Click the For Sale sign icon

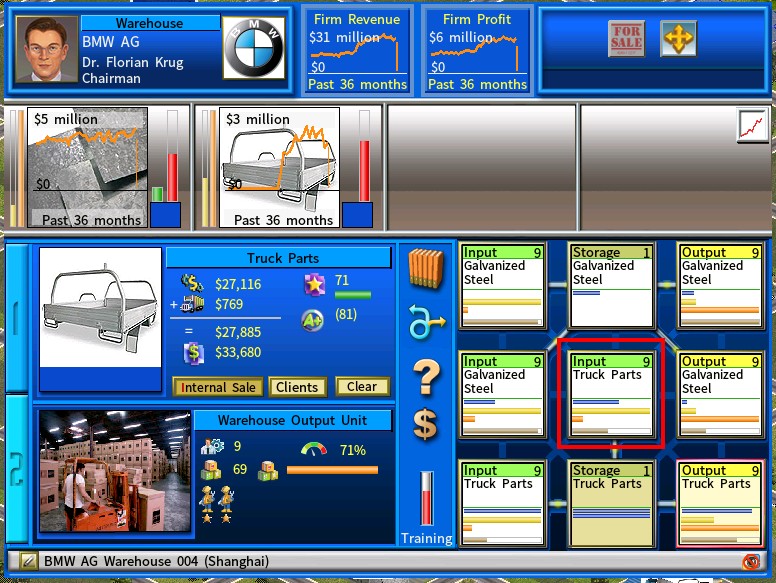[626, 39]
